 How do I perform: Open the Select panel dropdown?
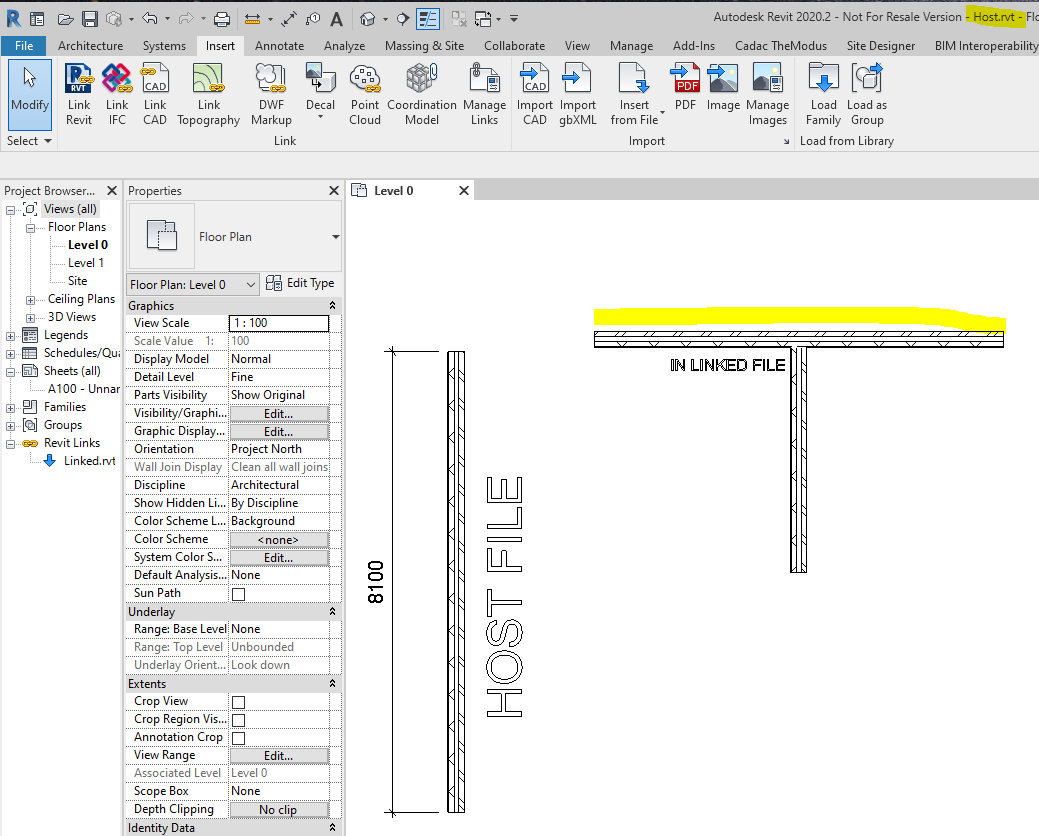(x=30, y=140)
